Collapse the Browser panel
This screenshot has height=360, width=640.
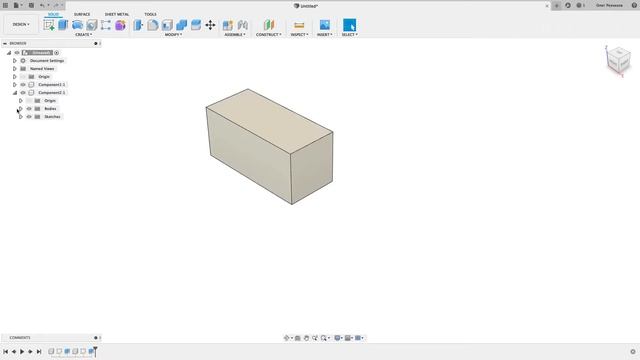5,43
